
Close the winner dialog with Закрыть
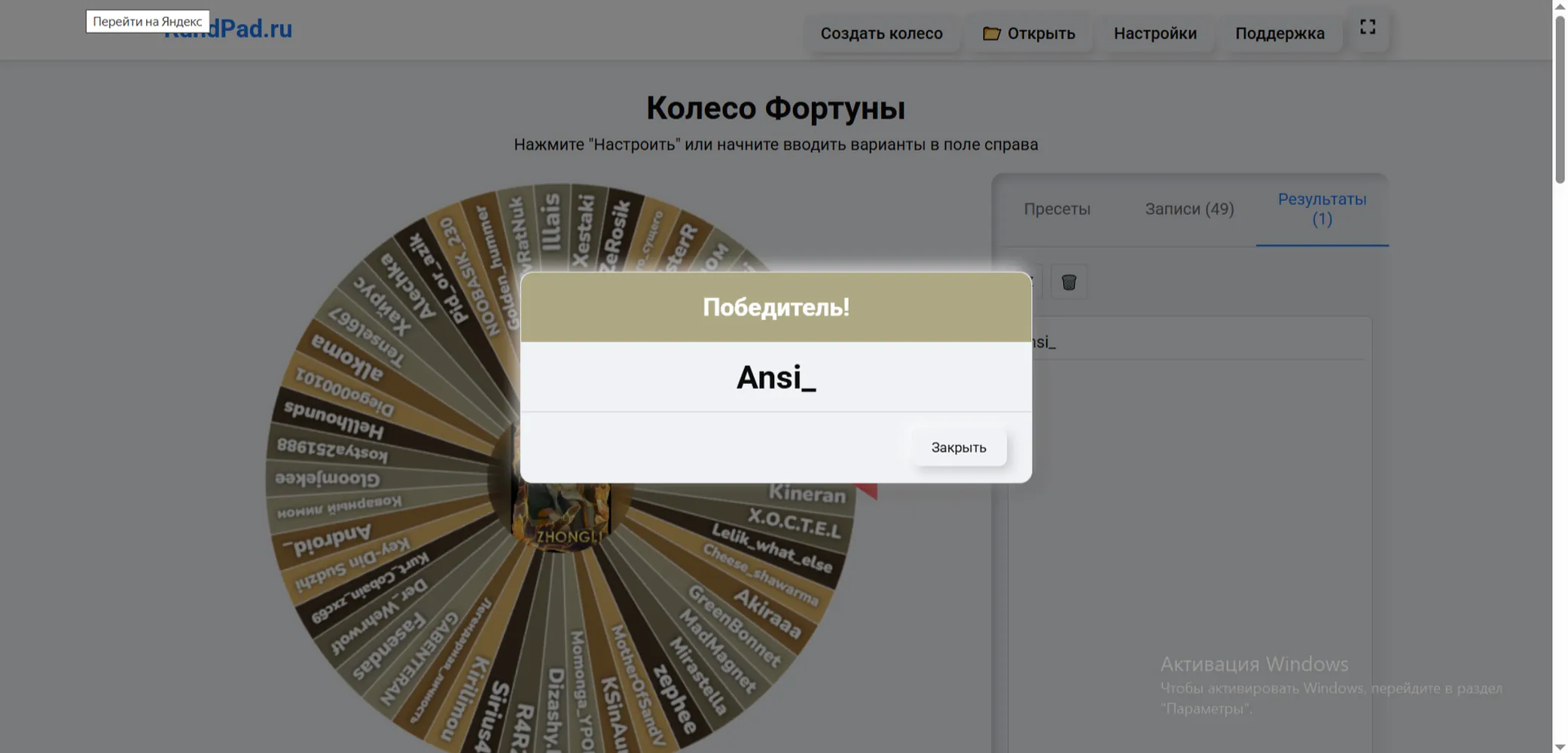958,447
